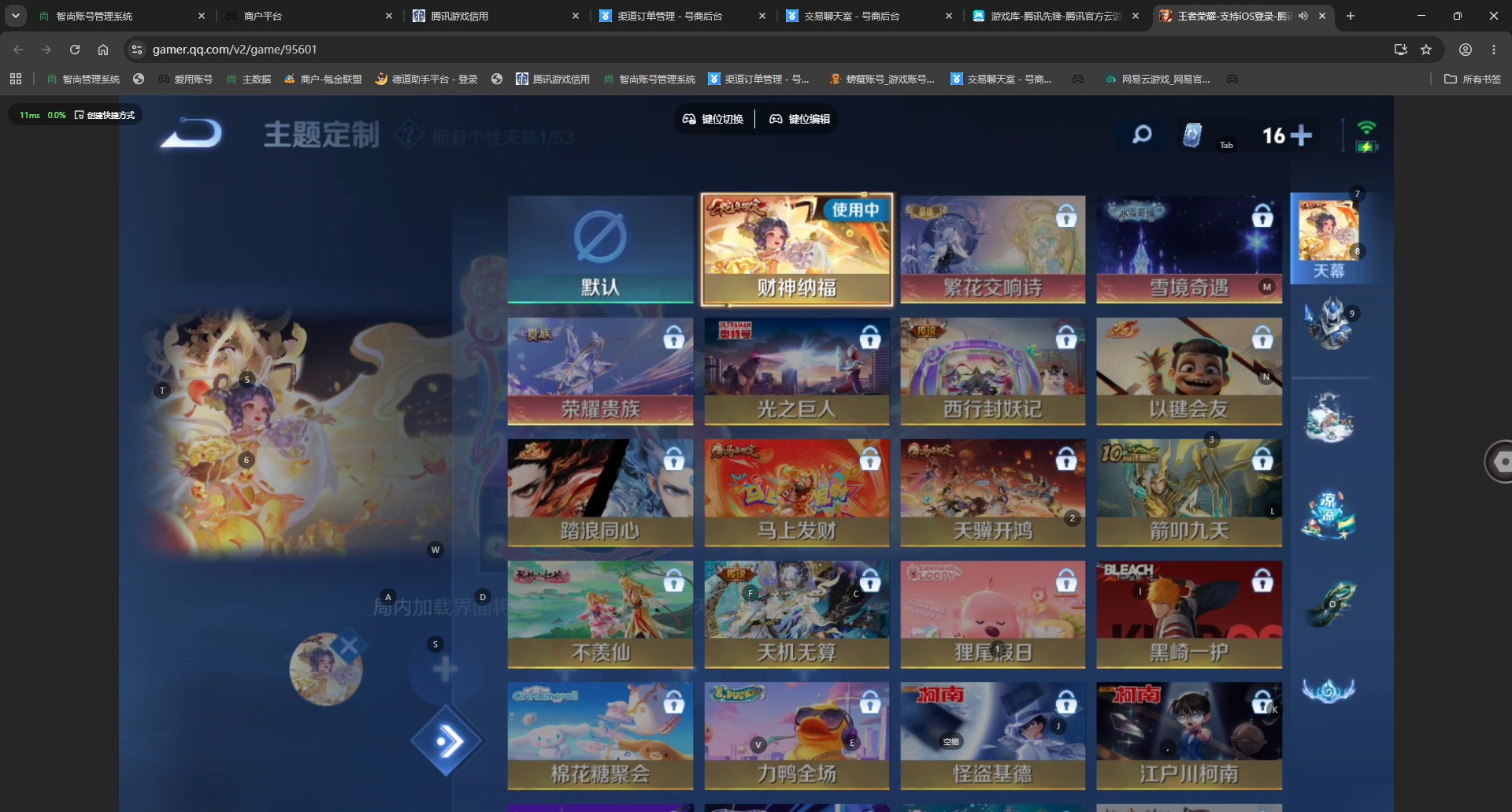This screenshot has width=1512, height=812.
Task: Switch to the 智尚账号管理系统 browser tab
Action: pyautogui.click(x=122, y=16)
